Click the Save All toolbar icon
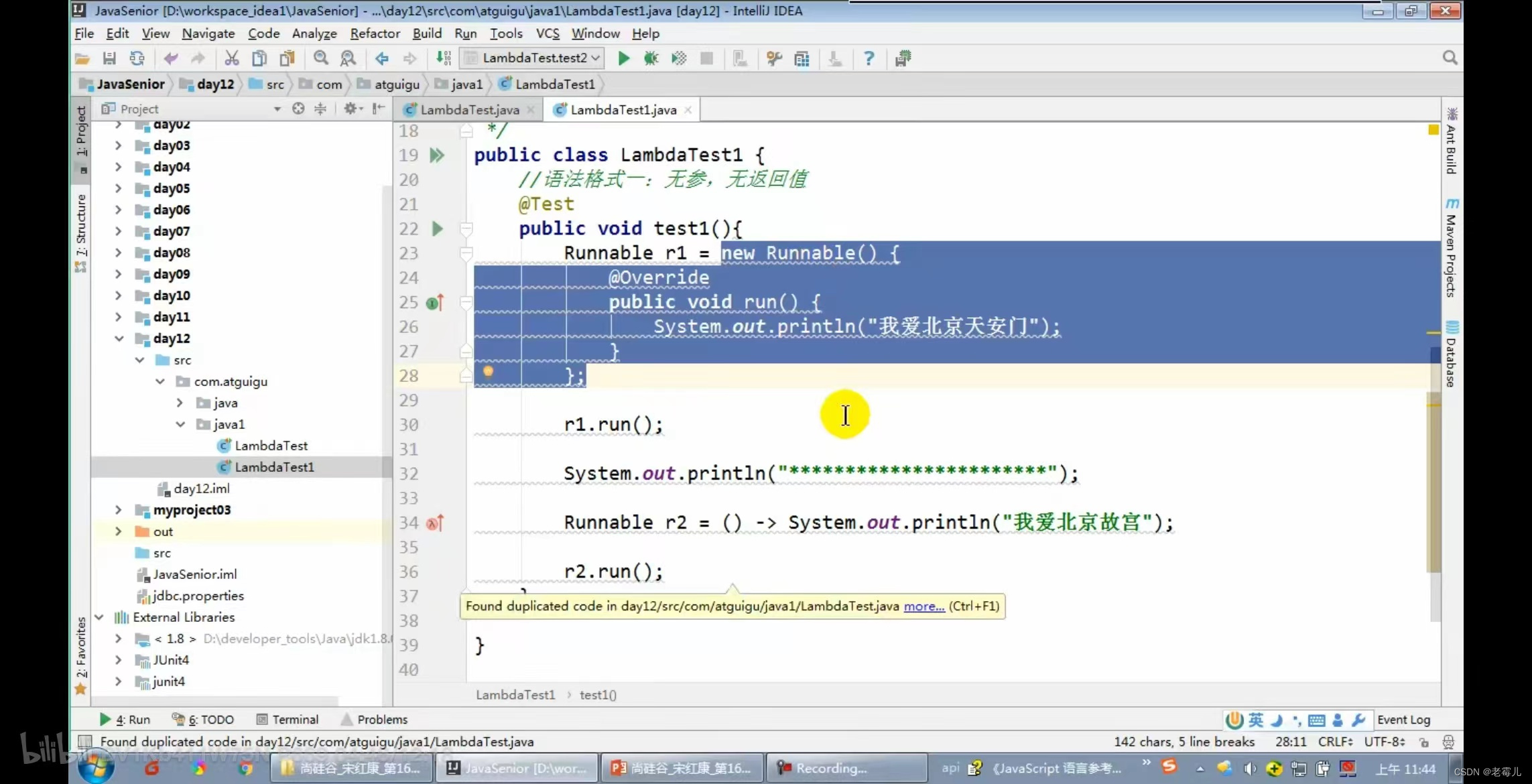 pyautogui.click(x=109, y=58)
